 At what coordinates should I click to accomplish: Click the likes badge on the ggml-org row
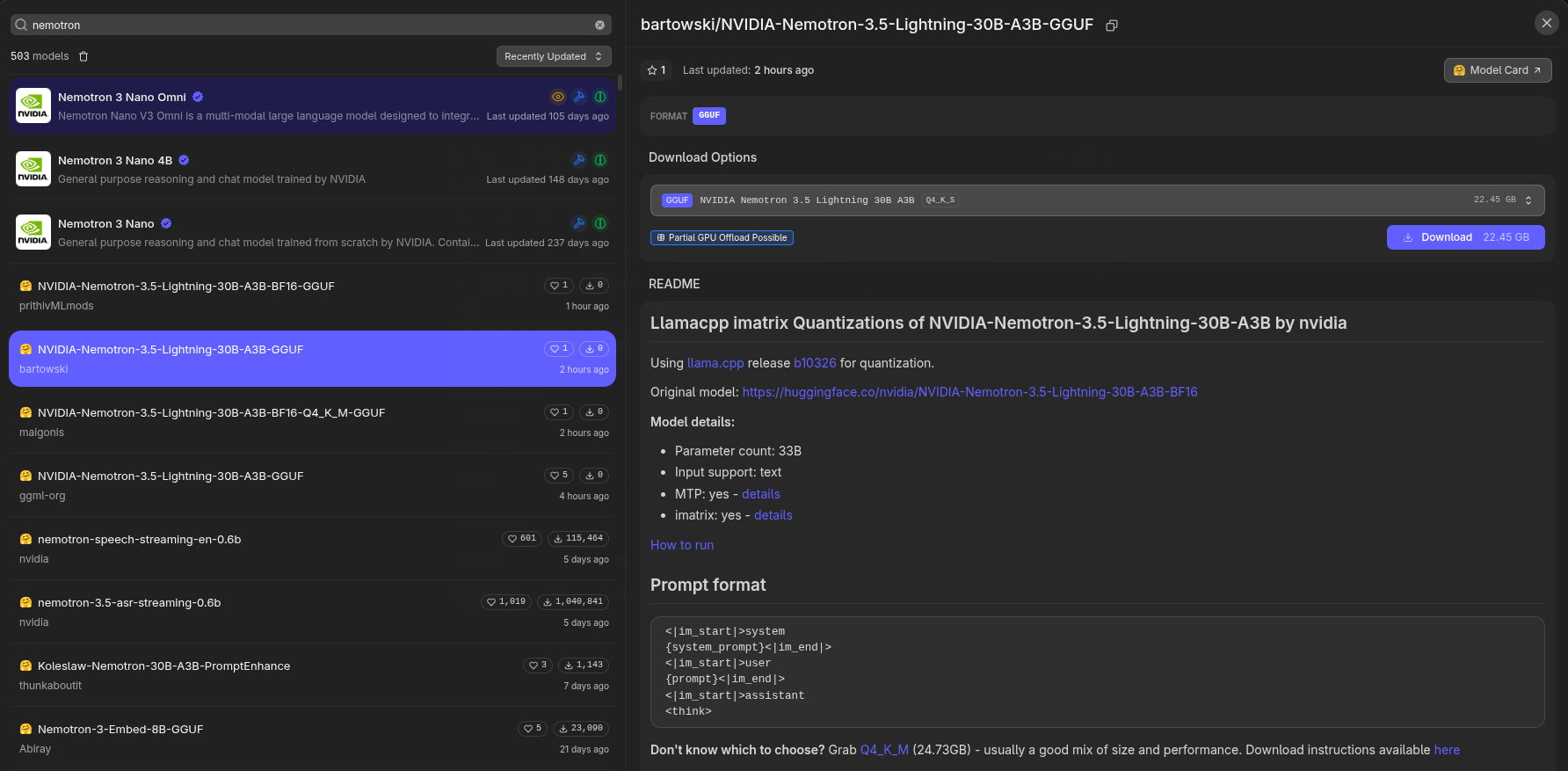(559, 475)
